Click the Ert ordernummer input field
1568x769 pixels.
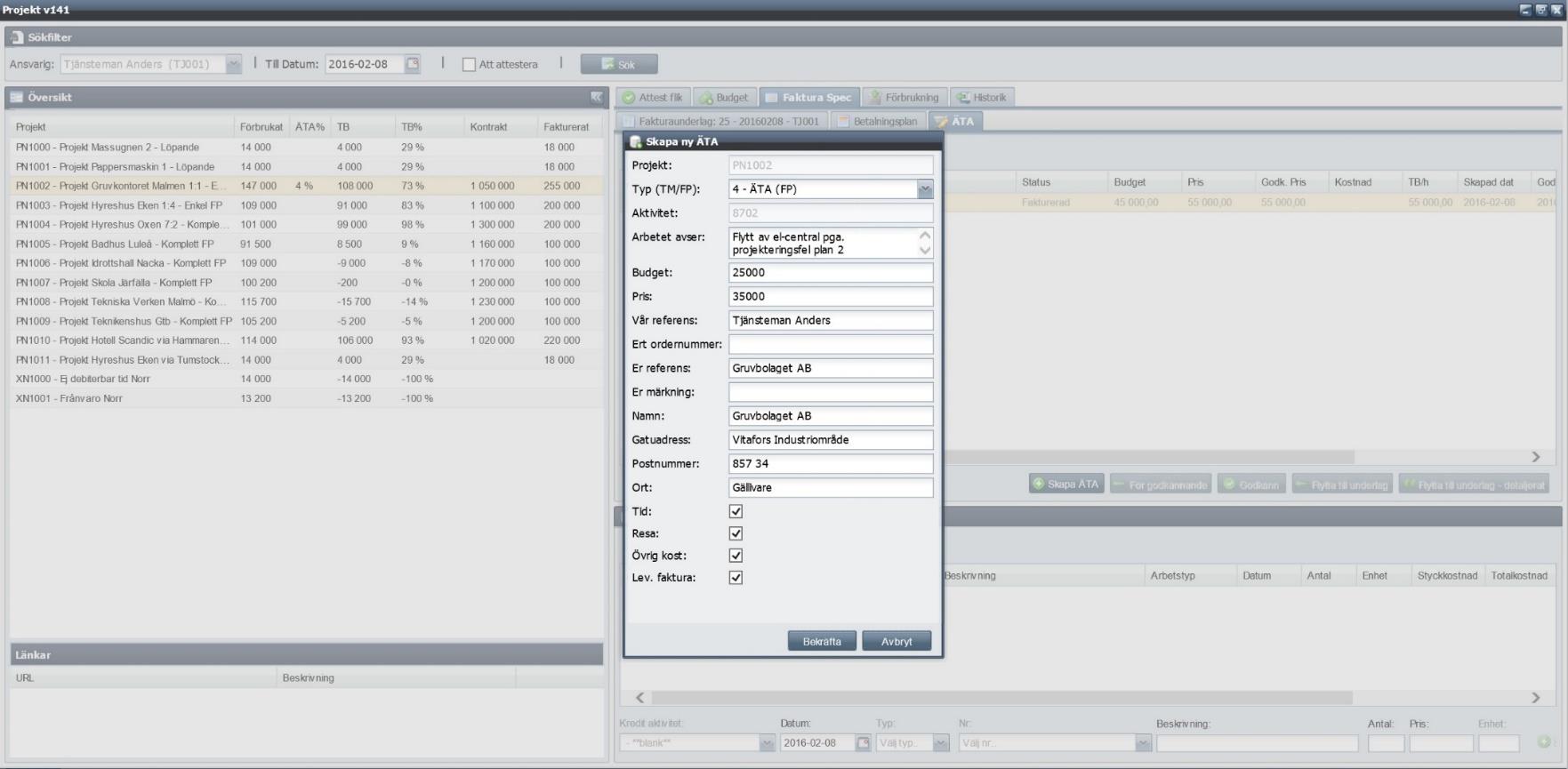click(831, 344)
